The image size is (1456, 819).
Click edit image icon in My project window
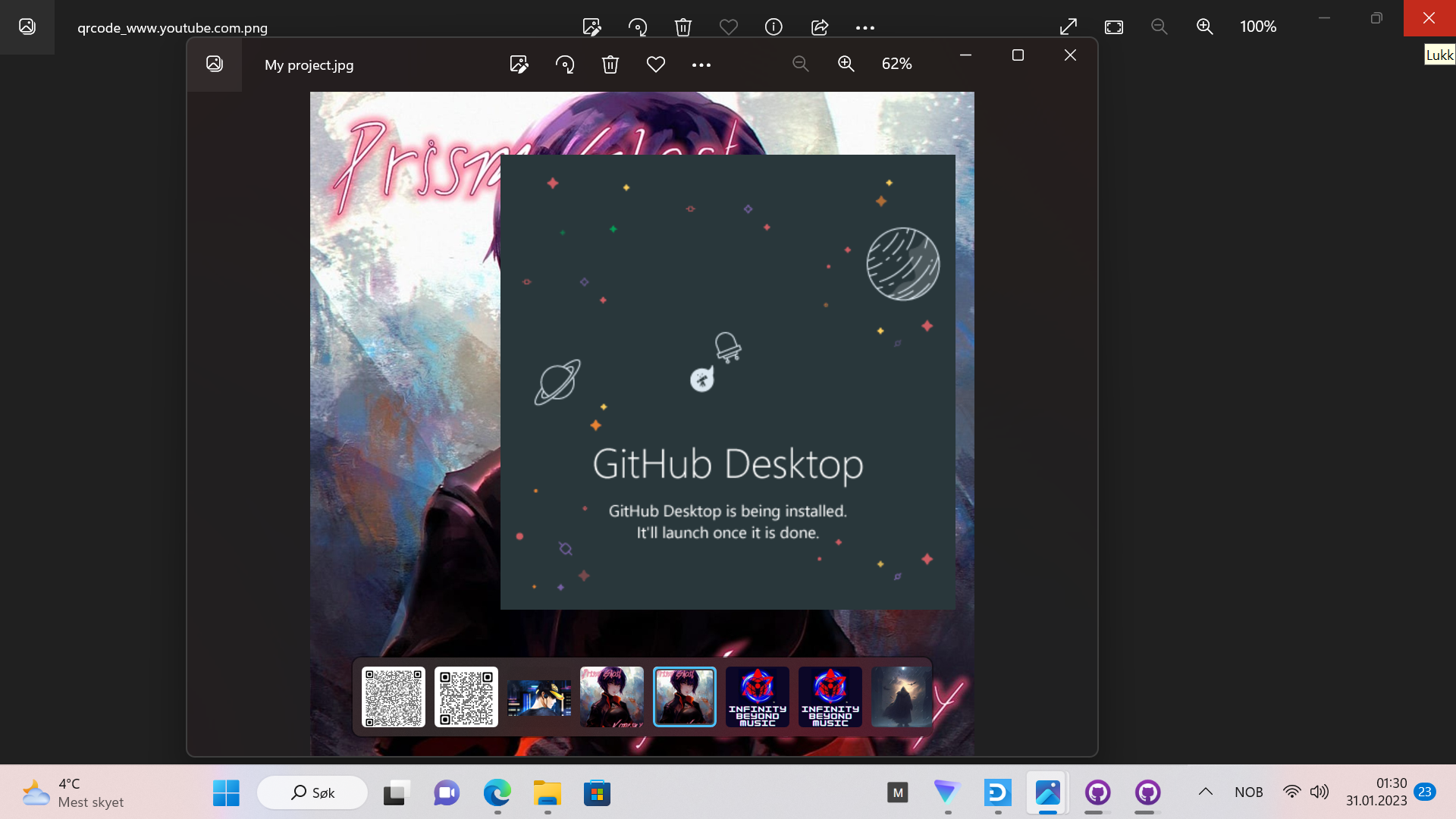519,64
